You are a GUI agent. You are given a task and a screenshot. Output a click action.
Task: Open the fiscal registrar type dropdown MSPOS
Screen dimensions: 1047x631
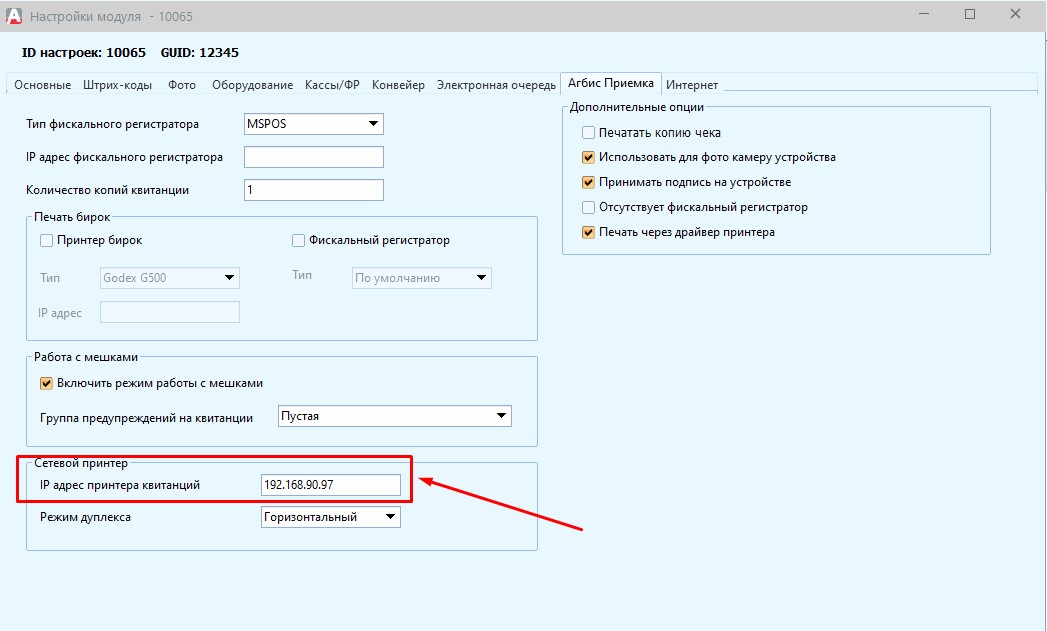(x=314, y=124)
